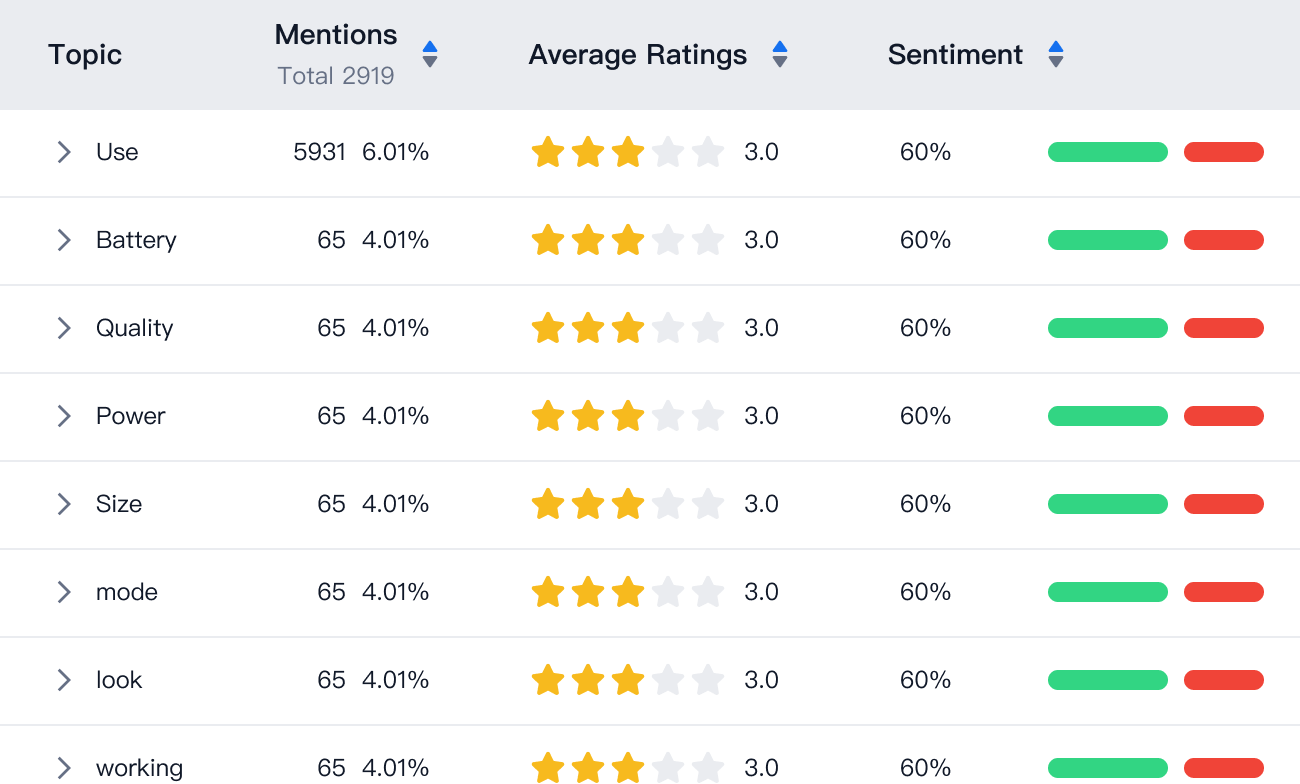The height and width of the screenshot is (784, 1300).
Task: Expand the Battery topic row
Action: click(x=64, y=240)
